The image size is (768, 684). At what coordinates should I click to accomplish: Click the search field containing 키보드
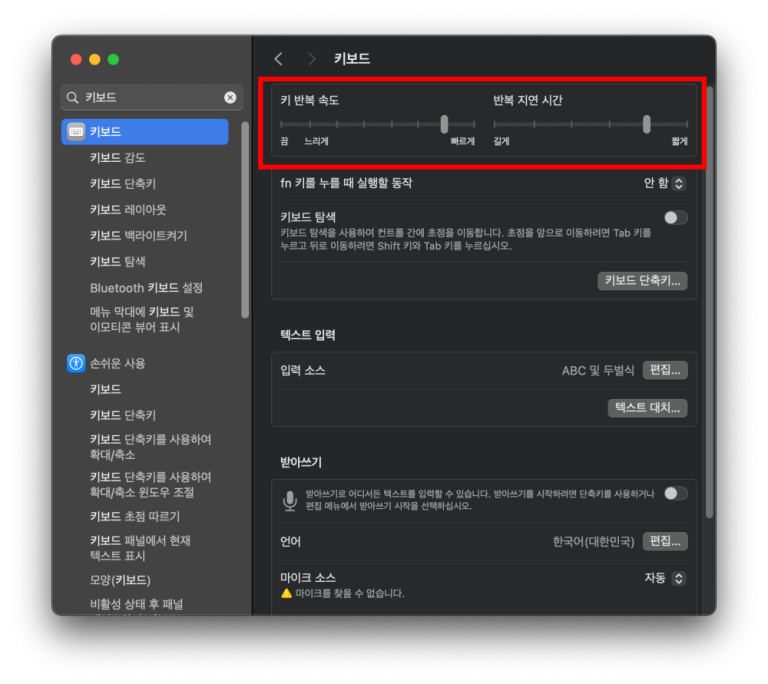(x=150, y=97)
